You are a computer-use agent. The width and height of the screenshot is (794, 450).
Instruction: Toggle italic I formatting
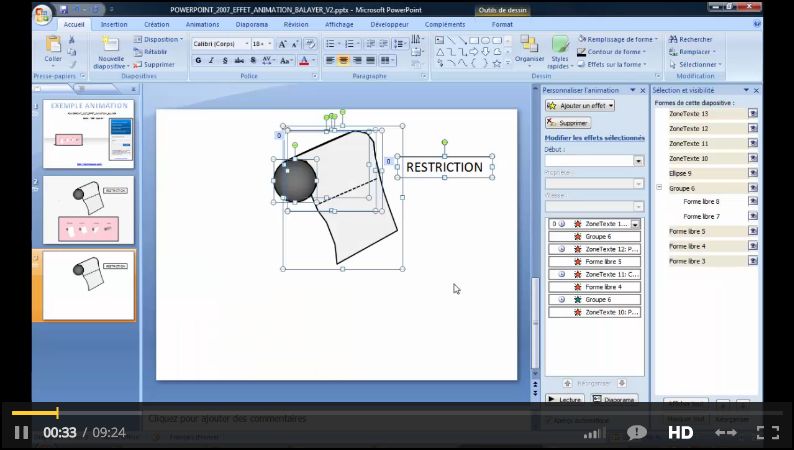(211, 61)
